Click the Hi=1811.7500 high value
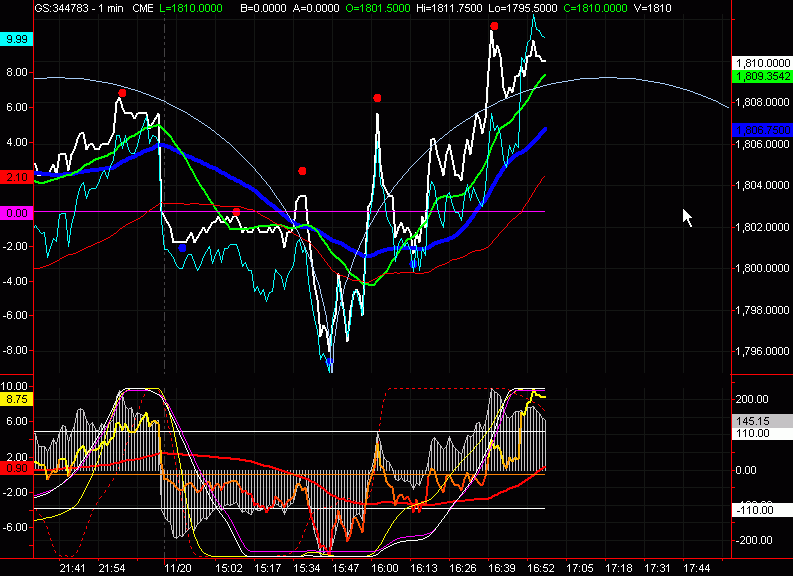Image resolution: width=793 pixels, height=576 pixels. pyautogui.click(x=449, y=8)
